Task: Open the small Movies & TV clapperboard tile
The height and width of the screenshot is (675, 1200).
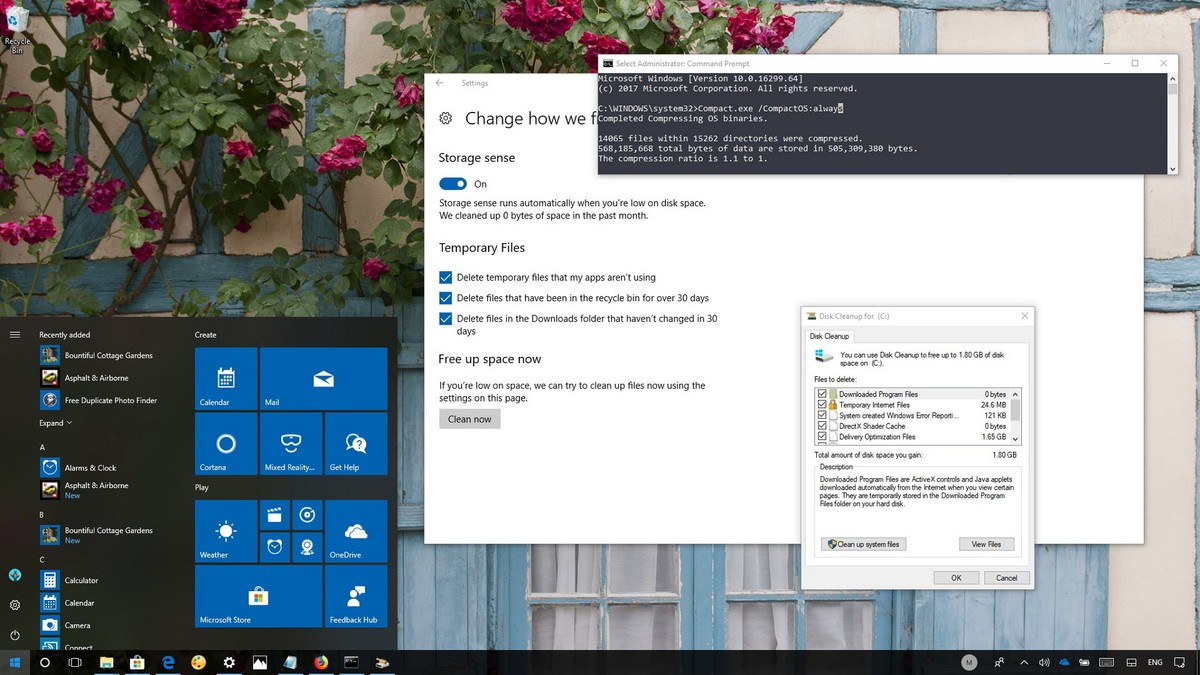Action: tap(275, 515)
